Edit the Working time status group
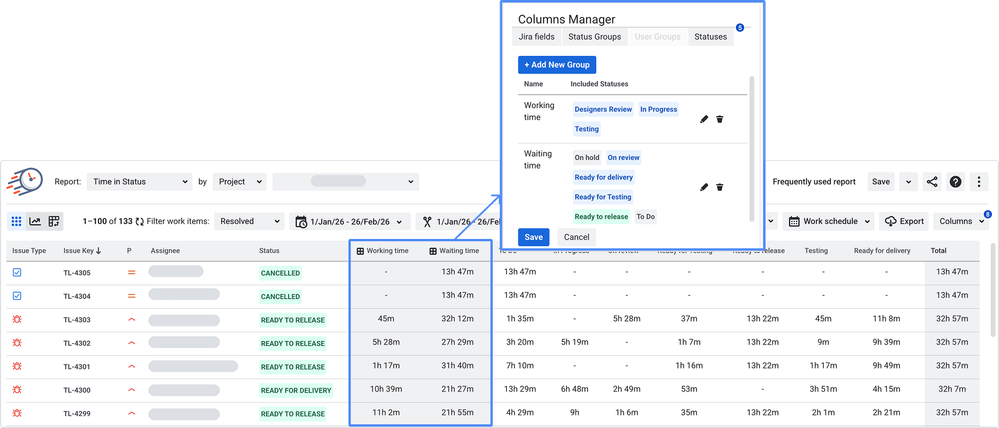 tap(704, 119)
